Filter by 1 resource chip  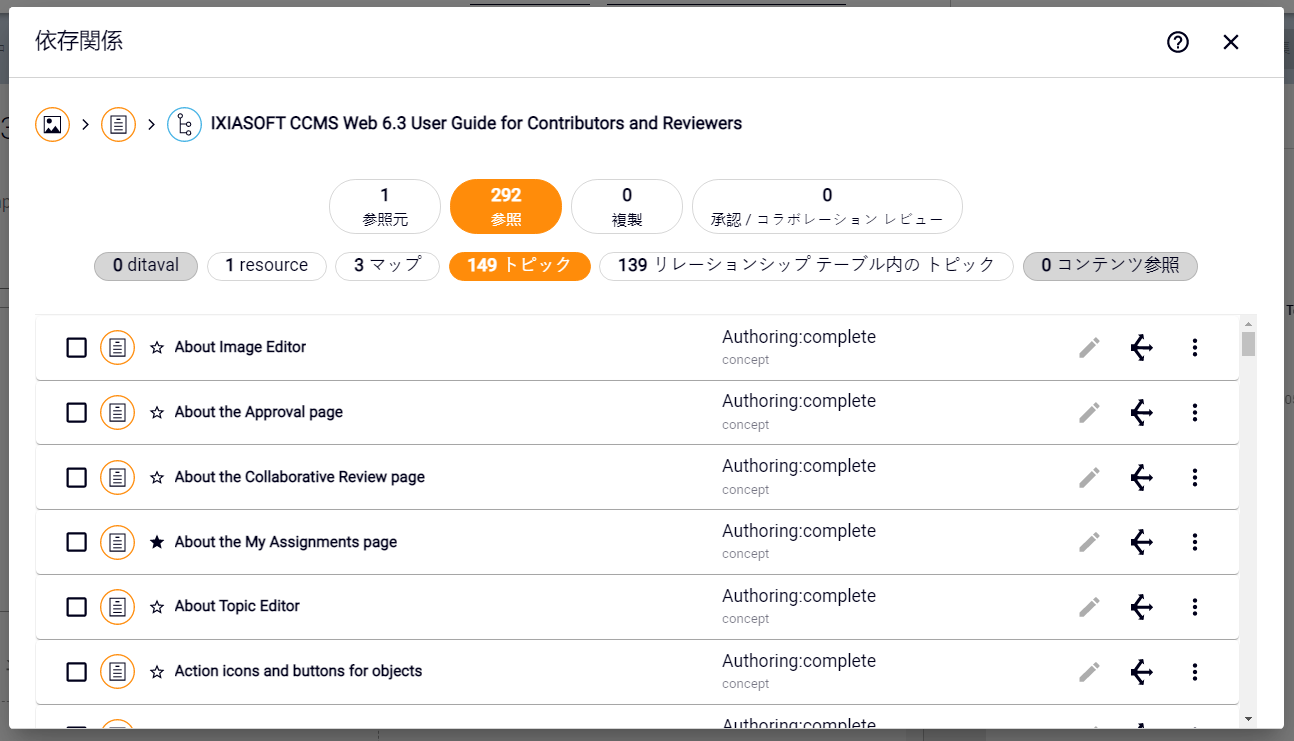[267, 266]
